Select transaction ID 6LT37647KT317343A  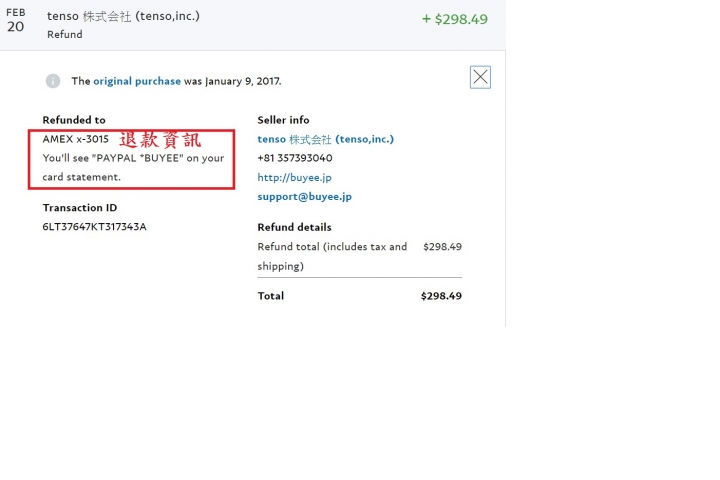click(x=95, y=227)
